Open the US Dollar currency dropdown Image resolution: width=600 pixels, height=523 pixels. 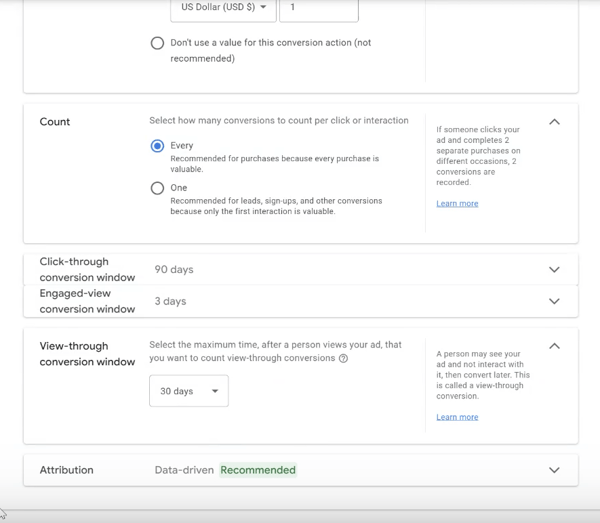(x=223, y=7)
